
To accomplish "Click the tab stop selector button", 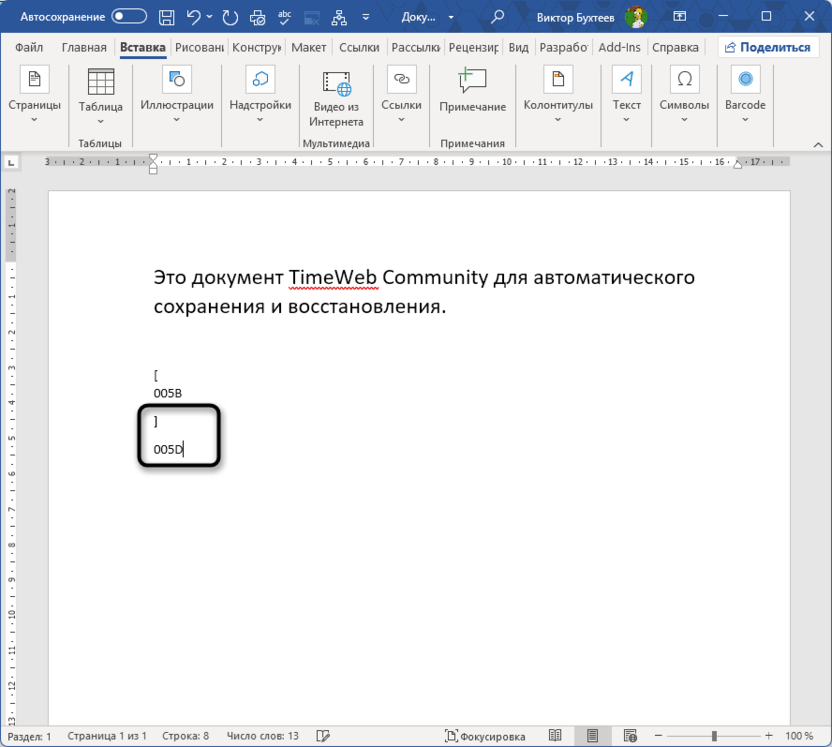I will click(12, 162).
